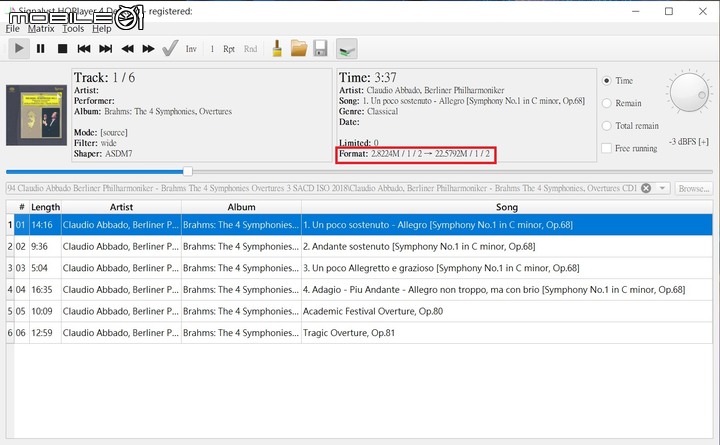Open the folder icon to load files
720x445 pixels.
(298, 48)
